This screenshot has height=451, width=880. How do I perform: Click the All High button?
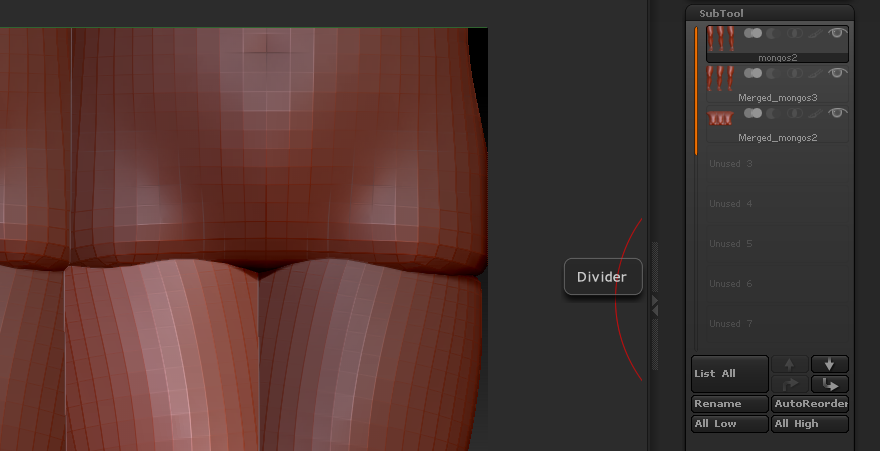[x=810, y=424]
